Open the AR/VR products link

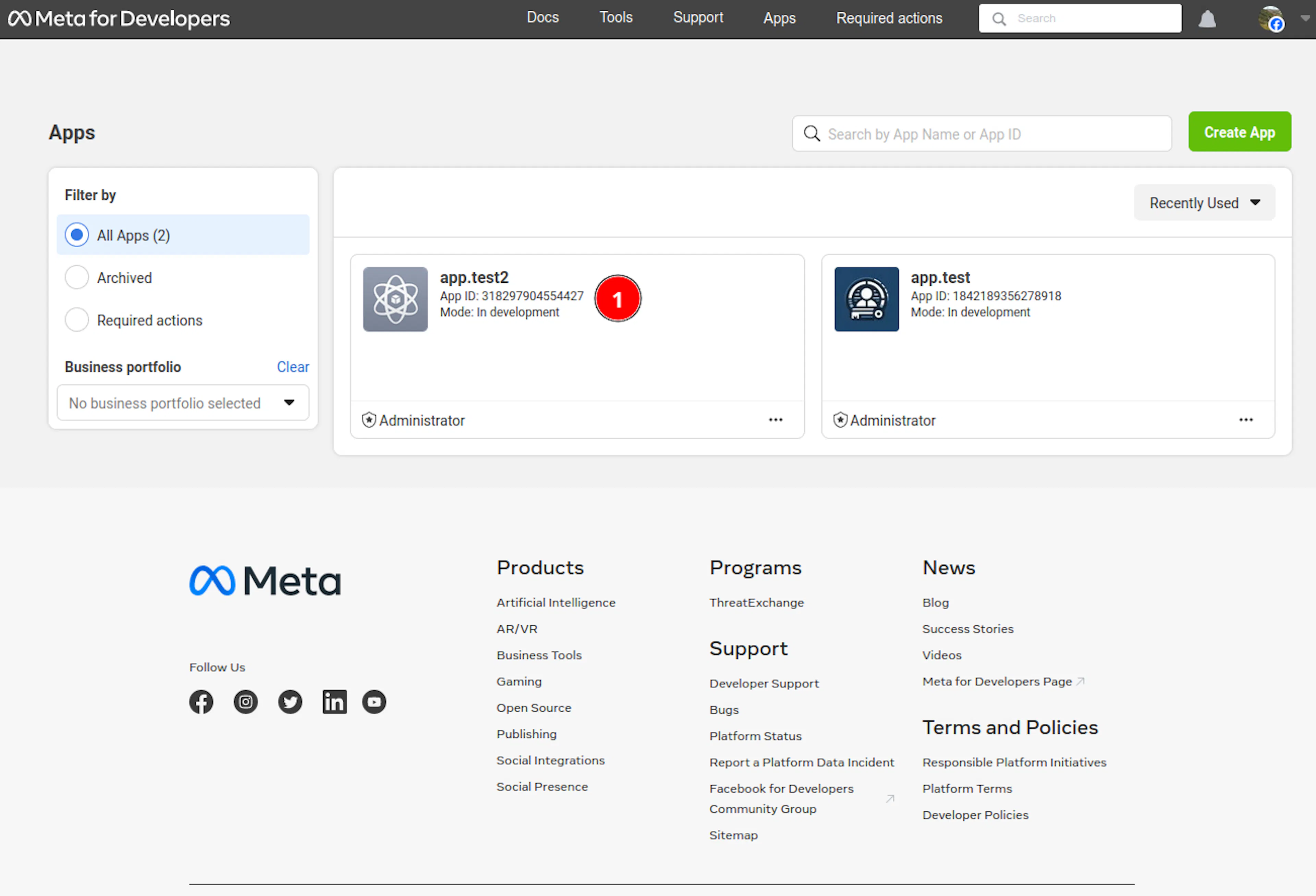(x=516, y=629)
